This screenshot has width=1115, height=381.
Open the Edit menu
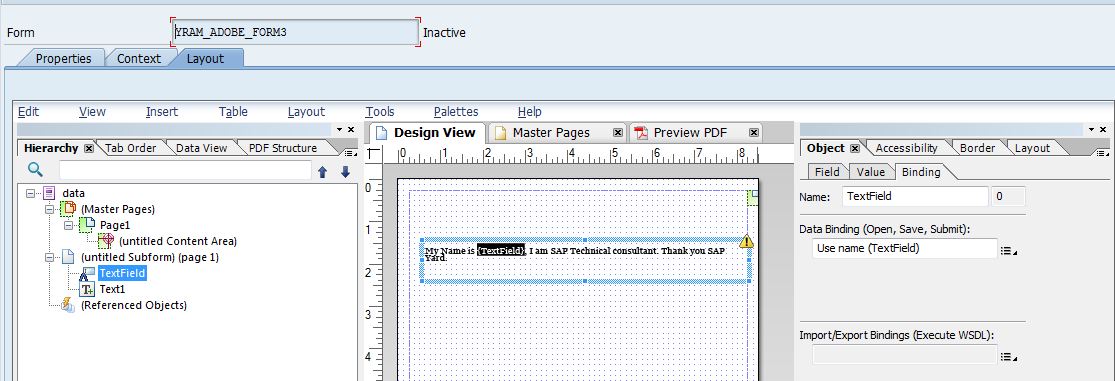[x=28, y=112]
